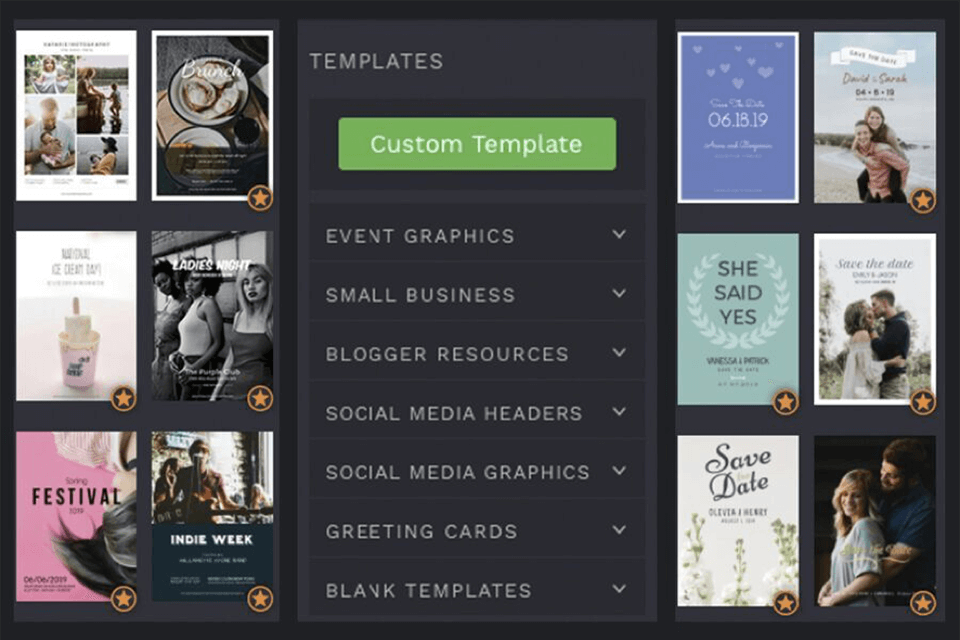Click star badge on She Said Yes template
Viewport: 960px width, 640px height.
coord(785,402)
